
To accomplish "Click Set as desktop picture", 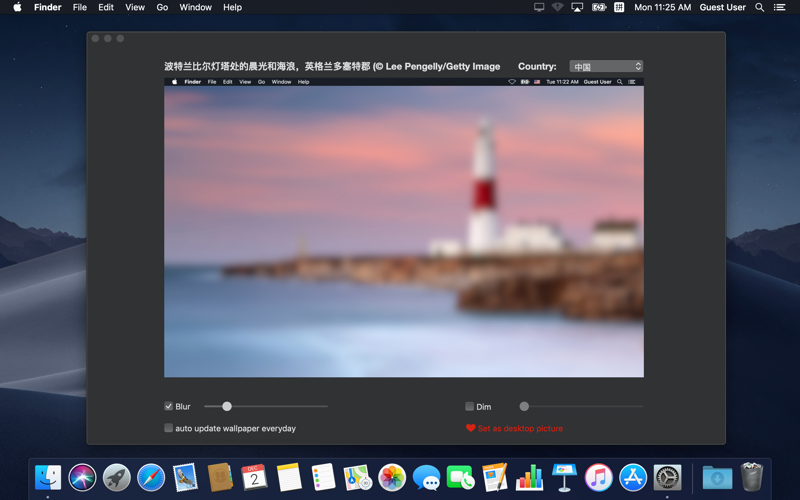I will coord(520,428).
